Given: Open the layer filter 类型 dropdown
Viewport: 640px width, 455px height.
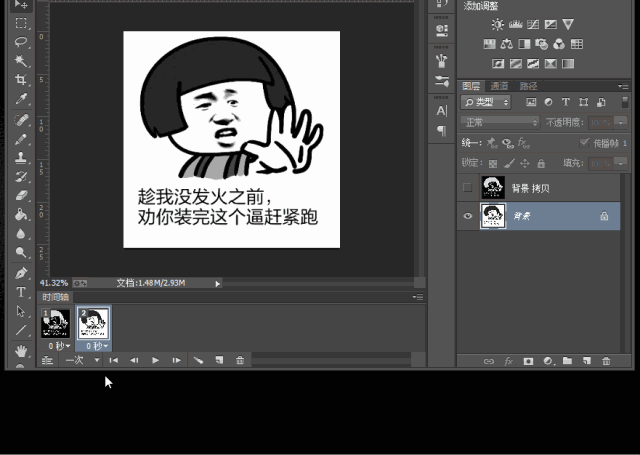Looking at the screenshot, I should [x=486, y=102].
